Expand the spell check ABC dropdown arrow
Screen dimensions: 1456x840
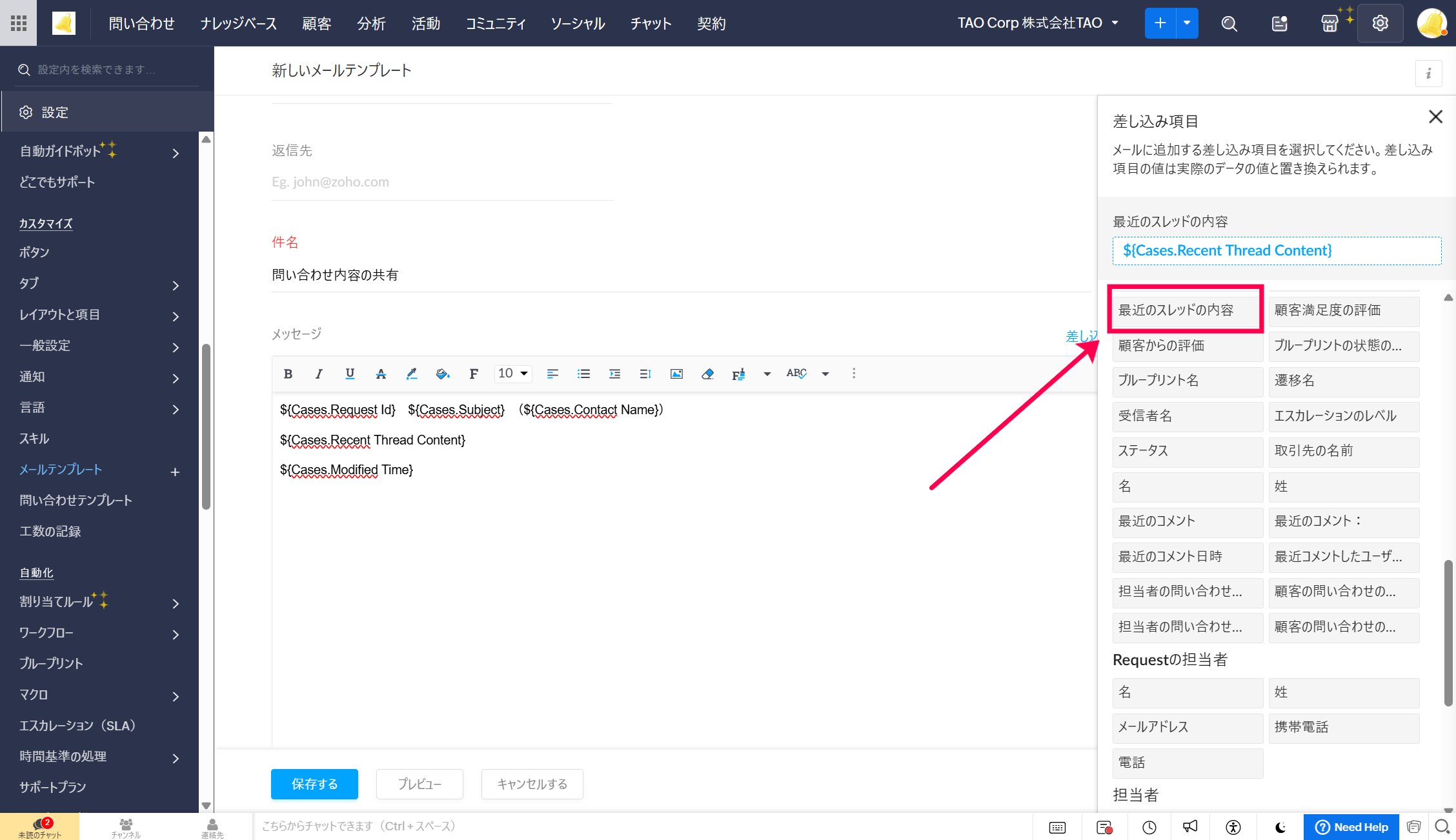tap(825, 374)
